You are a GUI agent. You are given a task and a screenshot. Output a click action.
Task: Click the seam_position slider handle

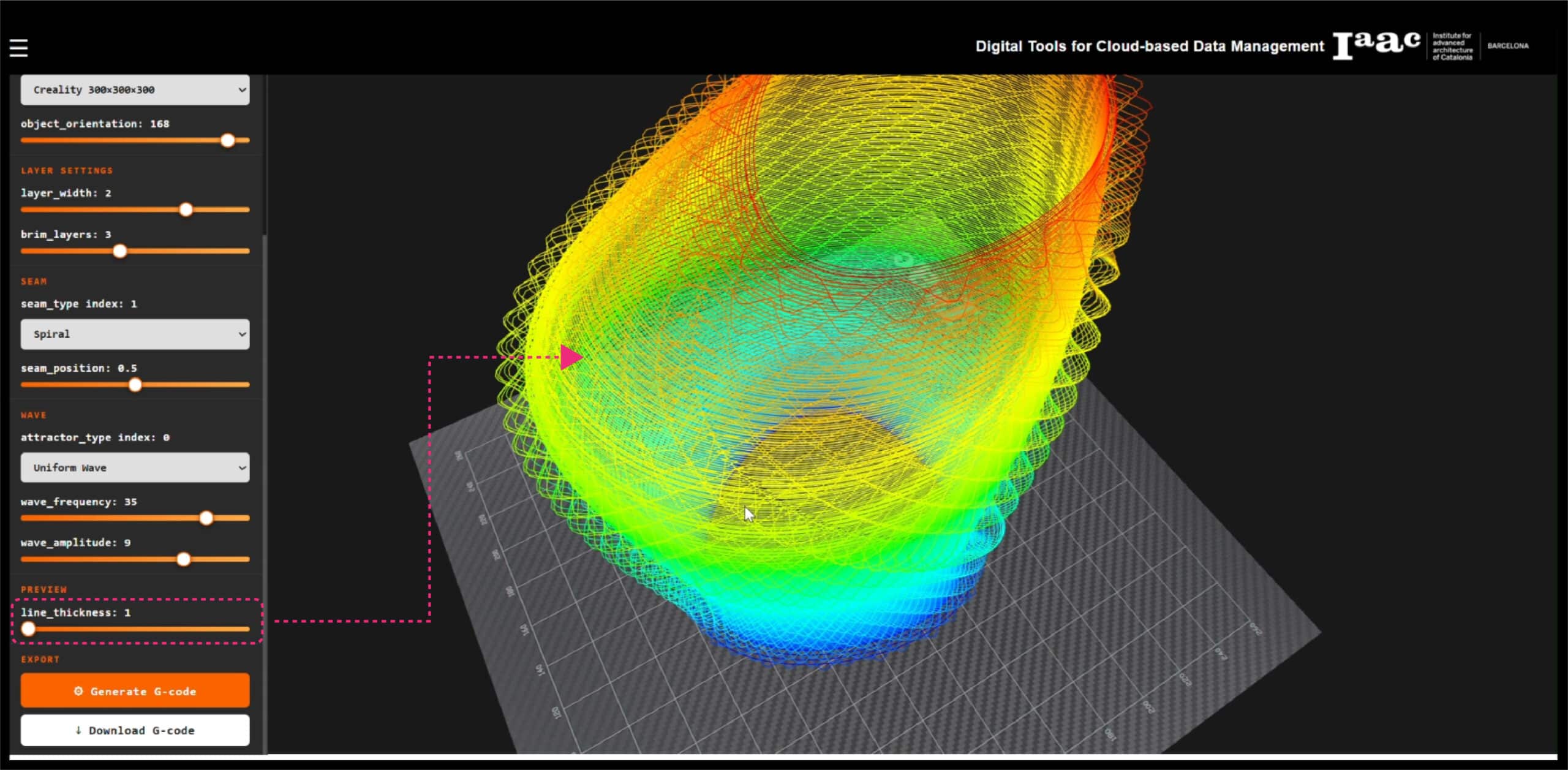coord(135,385)
